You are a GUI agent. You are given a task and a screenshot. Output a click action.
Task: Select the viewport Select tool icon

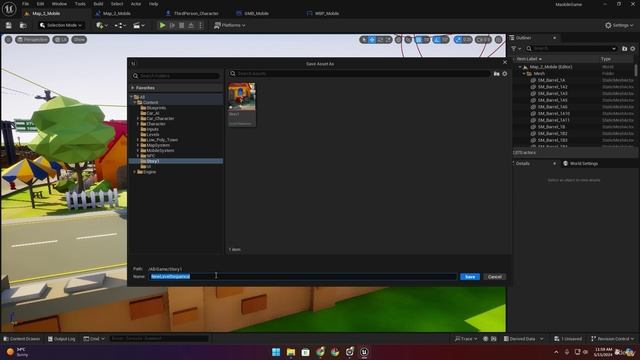coord(364,40)
